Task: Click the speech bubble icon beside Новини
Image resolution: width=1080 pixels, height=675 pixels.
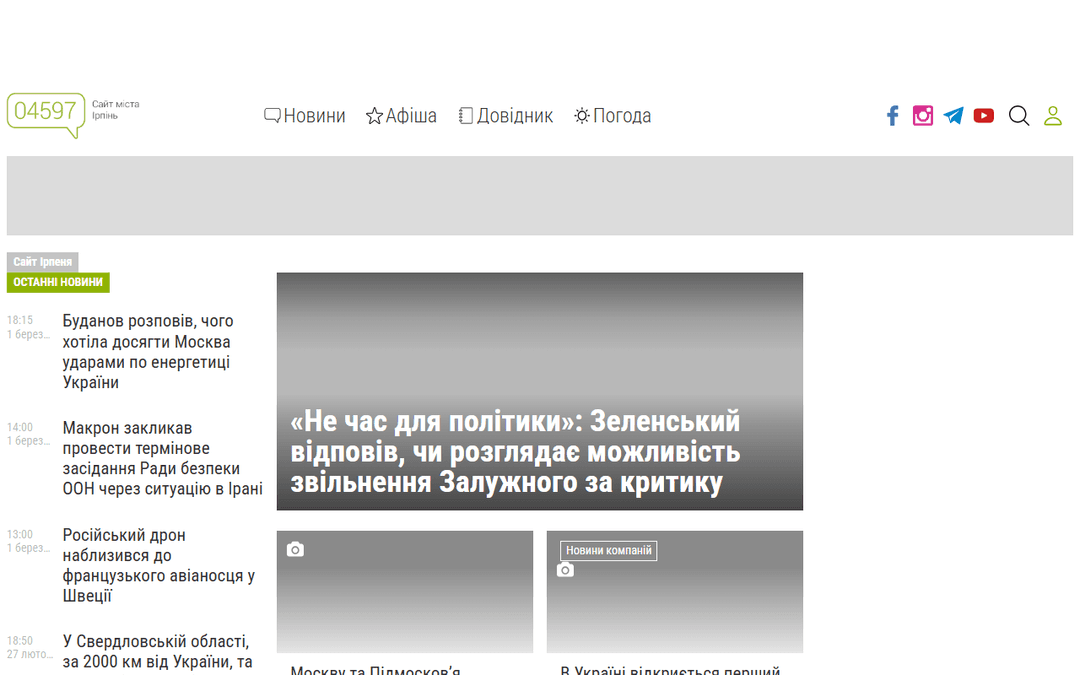Action: tap(272, 116)
